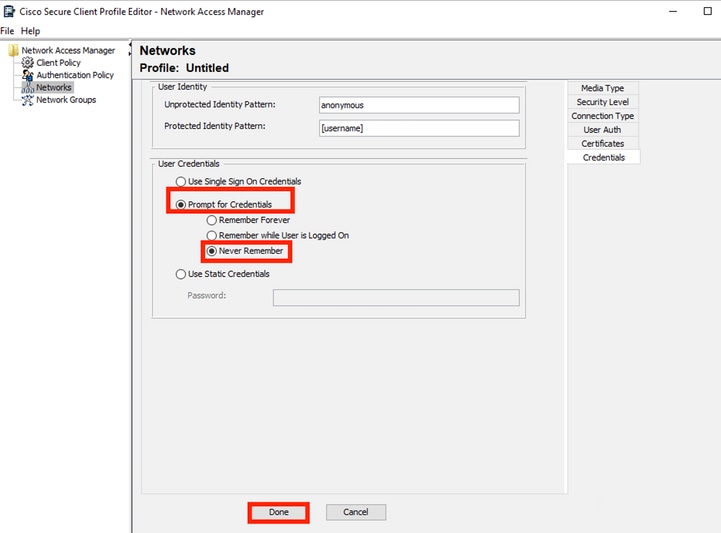Open the Certificates tab

(x=602, y=143)
